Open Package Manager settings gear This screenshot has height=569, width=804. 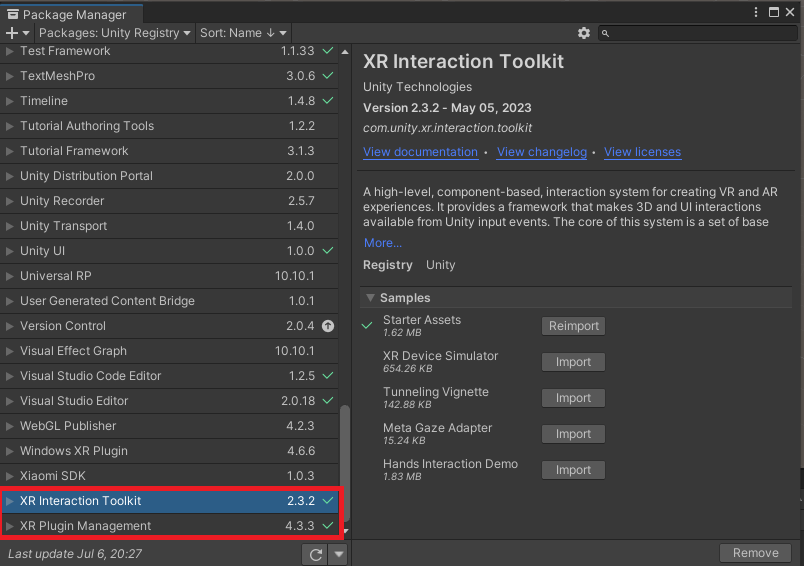[x=584, y=33]
